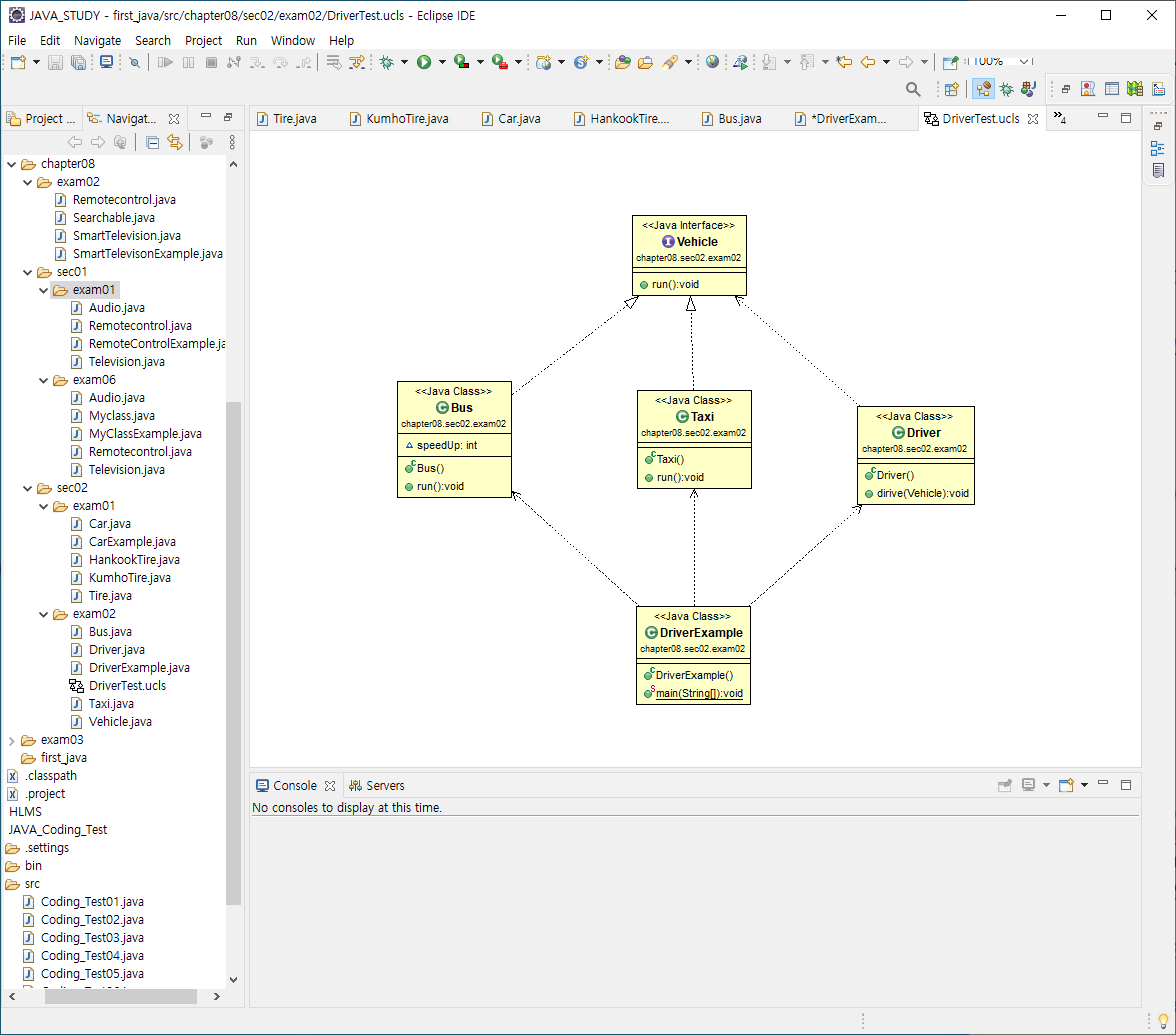Open the Debug dropdown arrow
This screenshot has height=1035, width=1176.
[404, 62]
